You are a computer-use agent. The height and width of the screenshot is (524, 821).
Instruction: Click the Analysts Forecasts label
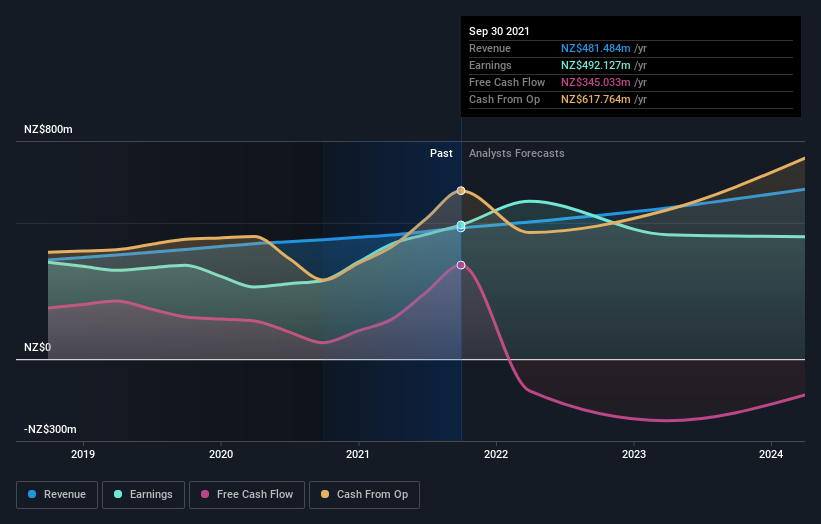[x=517, y=153]
